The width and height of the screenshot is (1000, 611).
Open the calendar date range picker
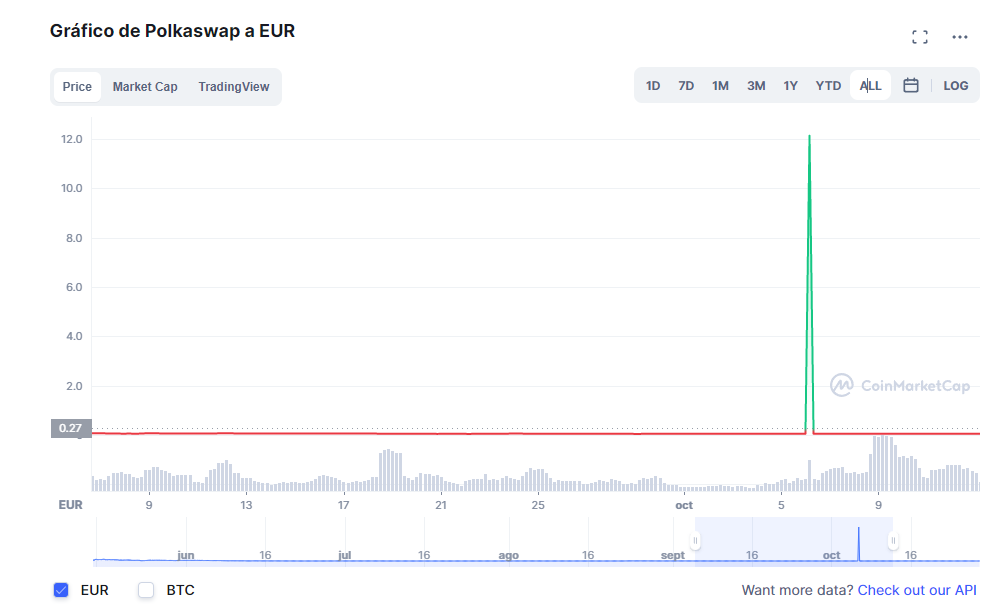(x=911, y=86)
